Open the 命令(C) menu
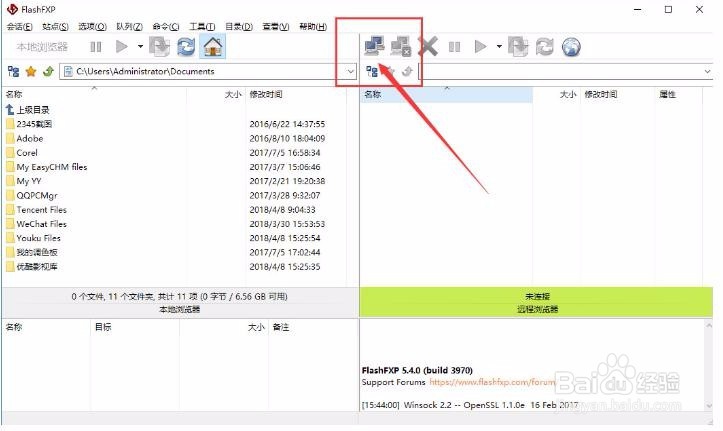The height and width of the screenshot is (431, 723). 166,27
